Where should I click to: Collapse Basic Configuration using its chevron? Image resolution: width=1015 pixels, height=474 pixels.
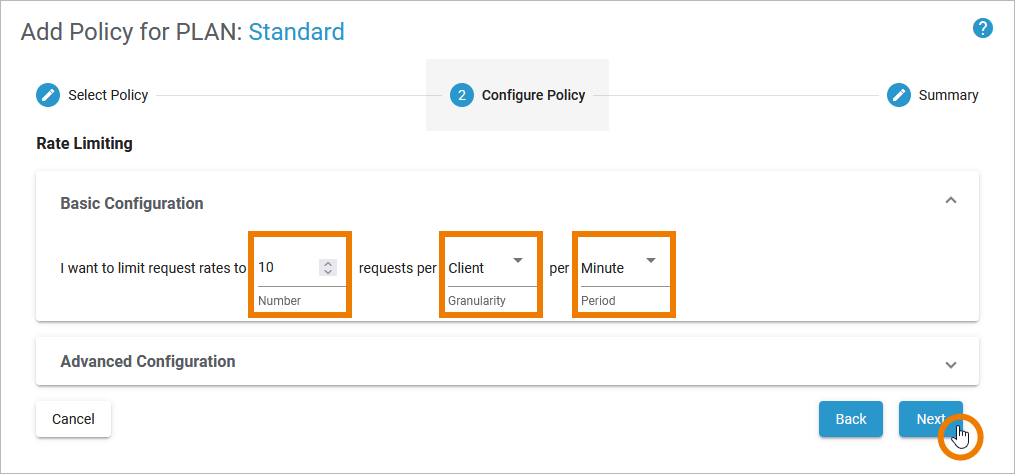click(x=951, y=201)
